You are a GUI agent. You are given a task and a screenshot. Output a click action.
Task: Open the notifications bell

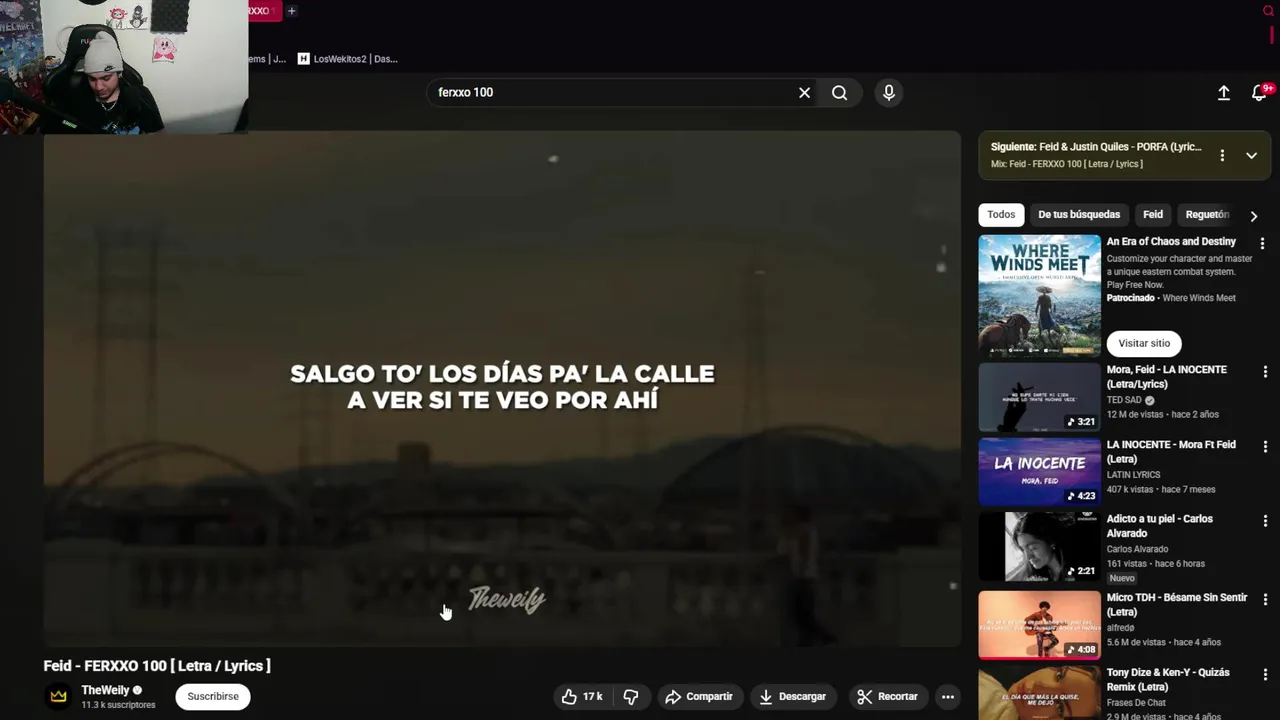point(1259,92)
